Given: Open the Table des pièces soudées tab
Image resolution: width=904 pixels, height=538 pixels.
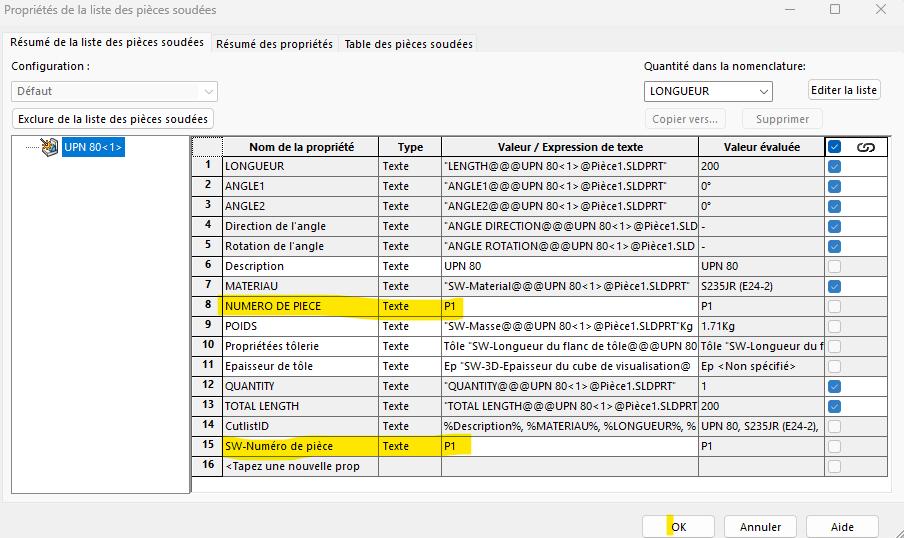Looking at the screenshot, I should tap(408, 44).
